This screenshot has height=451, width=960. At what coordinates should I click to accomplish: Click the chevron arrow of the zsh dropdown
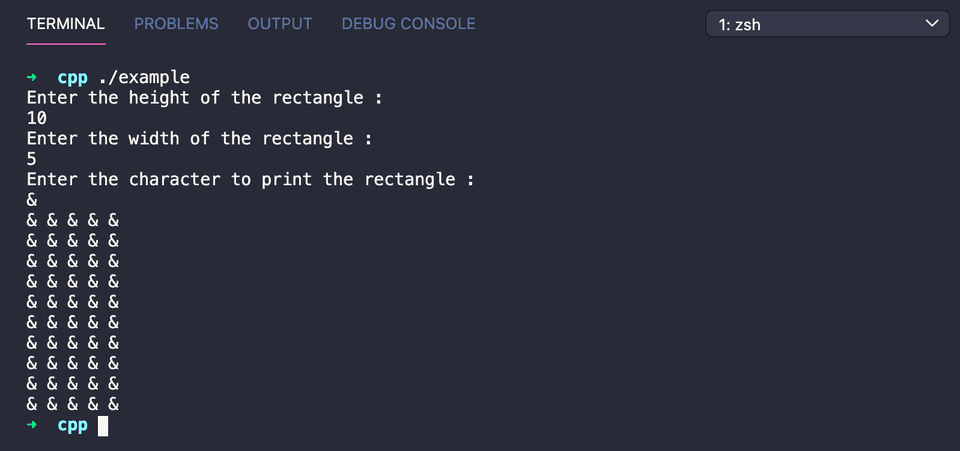tap(932, 23)
